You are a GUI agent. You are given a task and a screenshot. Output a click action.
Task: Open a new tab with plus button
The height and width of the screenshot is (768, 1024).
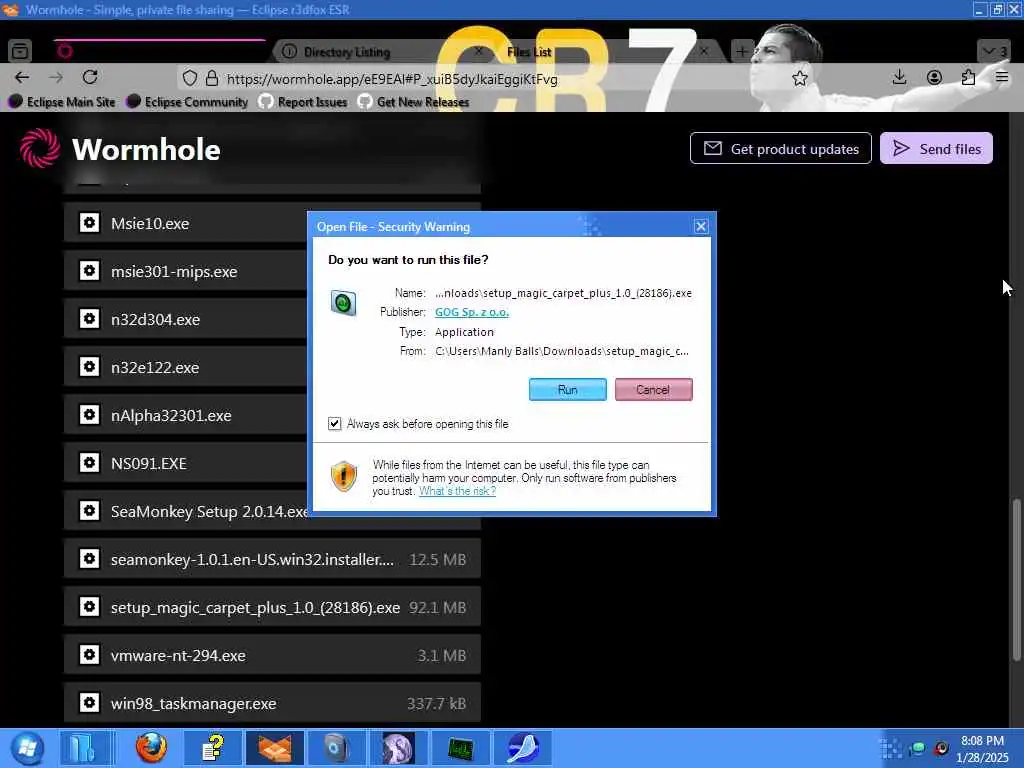[741, 51]
